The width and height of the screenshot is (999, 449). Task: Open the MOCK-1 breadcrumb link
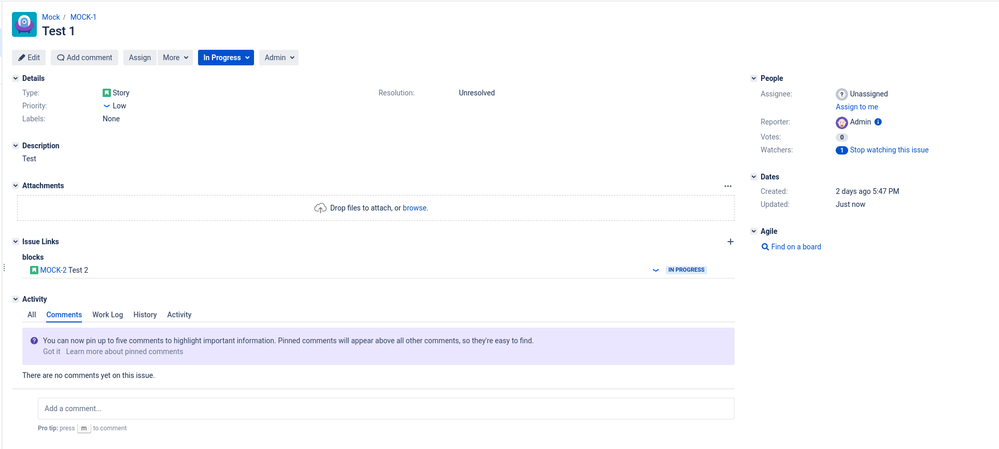83,17
